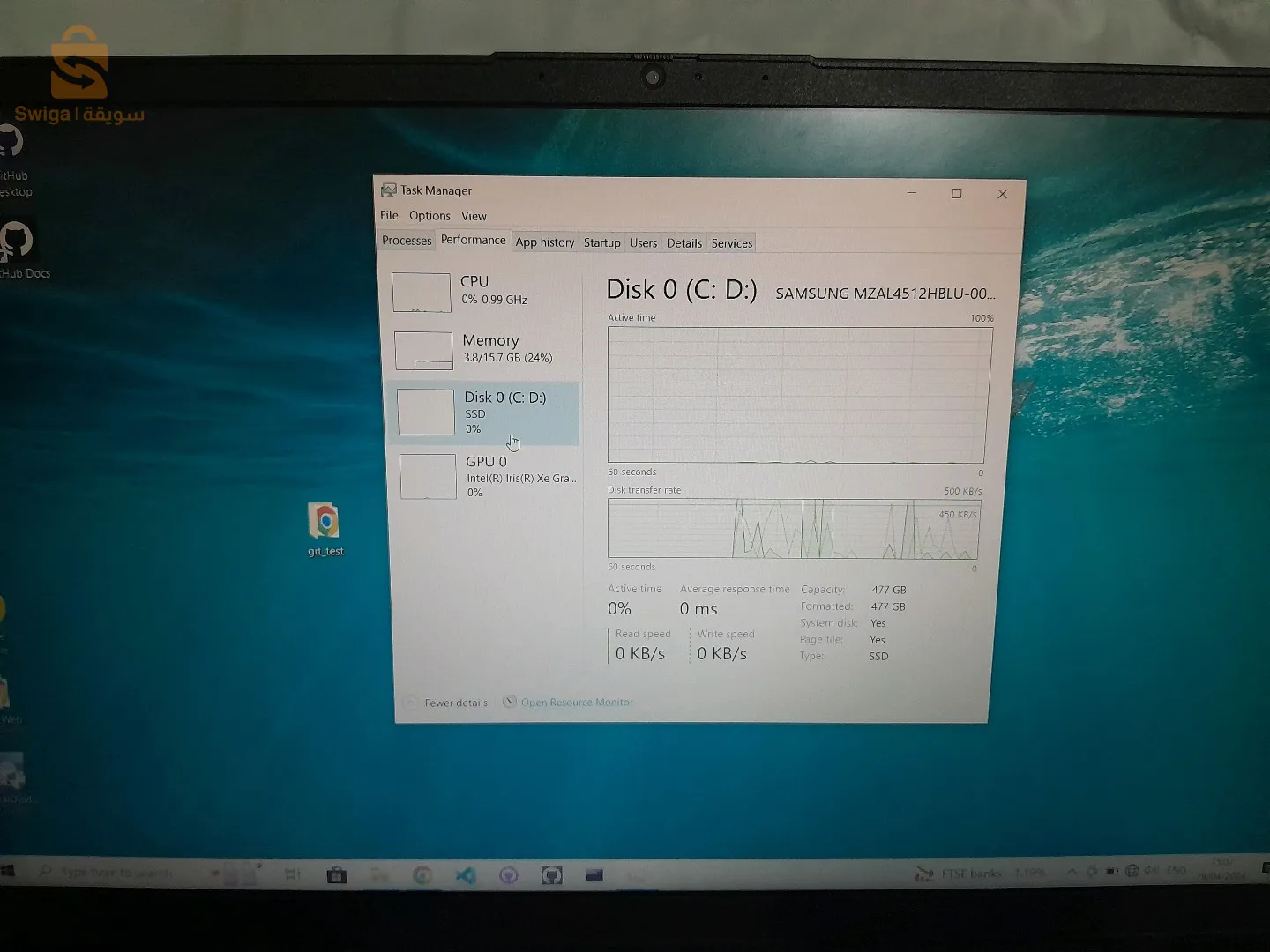Viewport: 1270px width, 952px height.
Task: Click the Open Resource Monitor link
Action: point(577,703)
